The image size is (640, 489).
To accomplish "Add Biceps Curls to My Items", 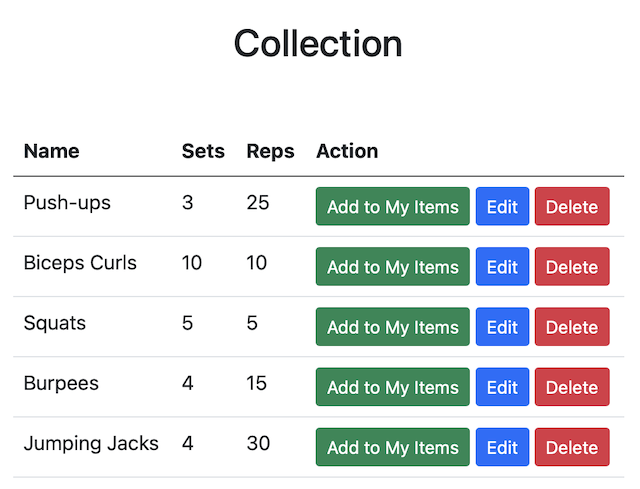I will (x=393, y=267).
